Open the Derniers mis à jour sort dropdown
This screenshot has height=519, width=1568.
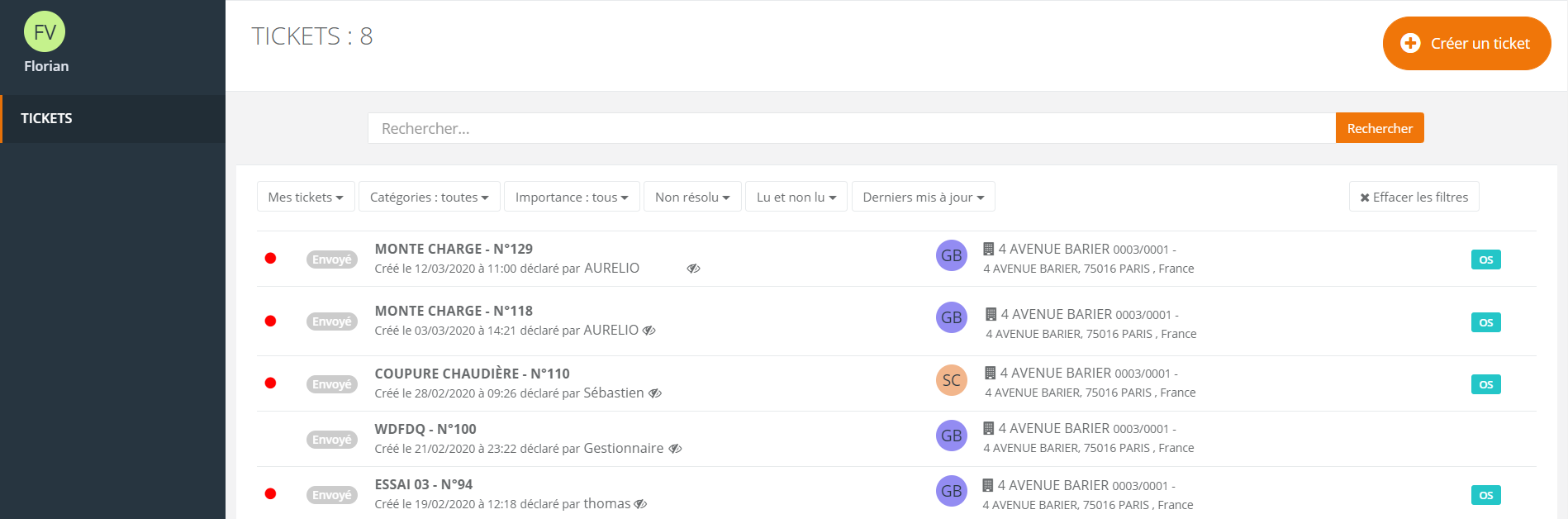(924, 197)
